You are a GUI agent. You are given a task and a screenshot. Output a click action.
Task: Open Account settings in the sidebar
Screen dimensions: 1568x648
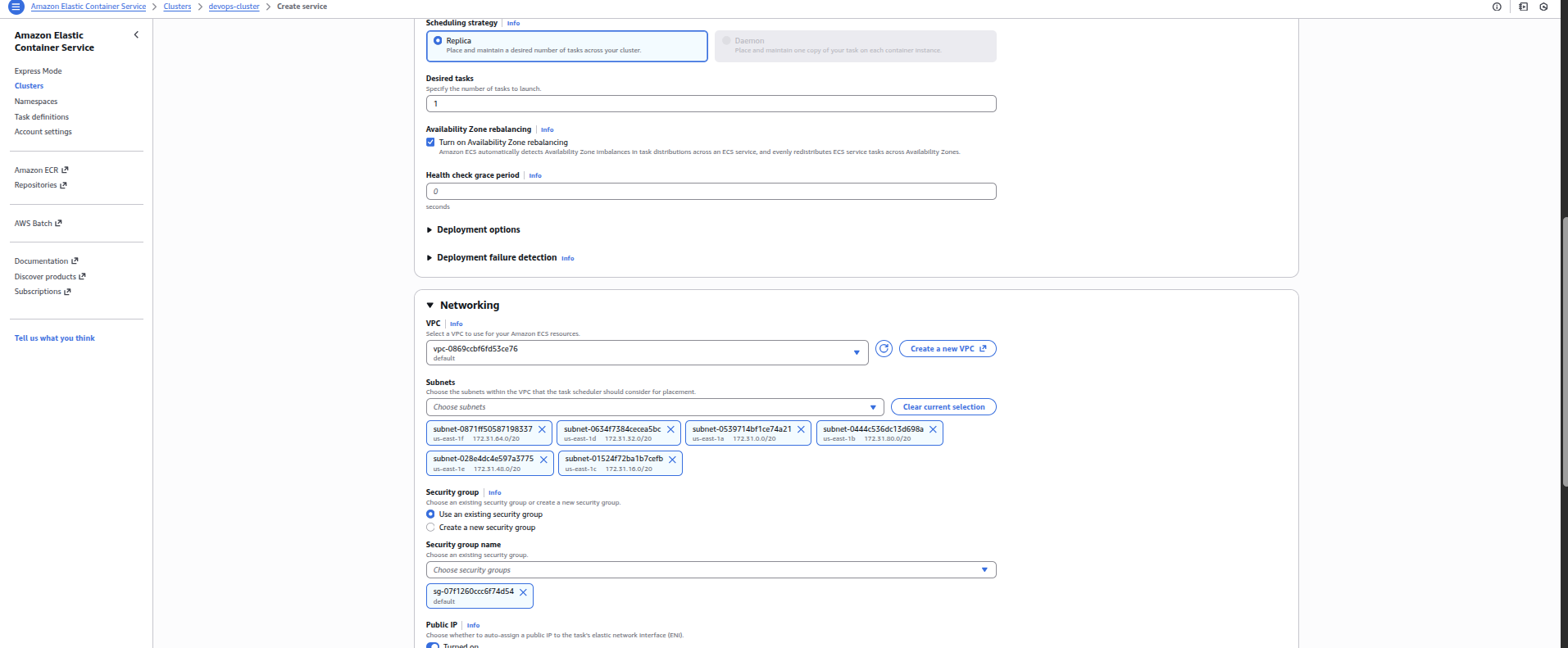(x=43, y=132)
